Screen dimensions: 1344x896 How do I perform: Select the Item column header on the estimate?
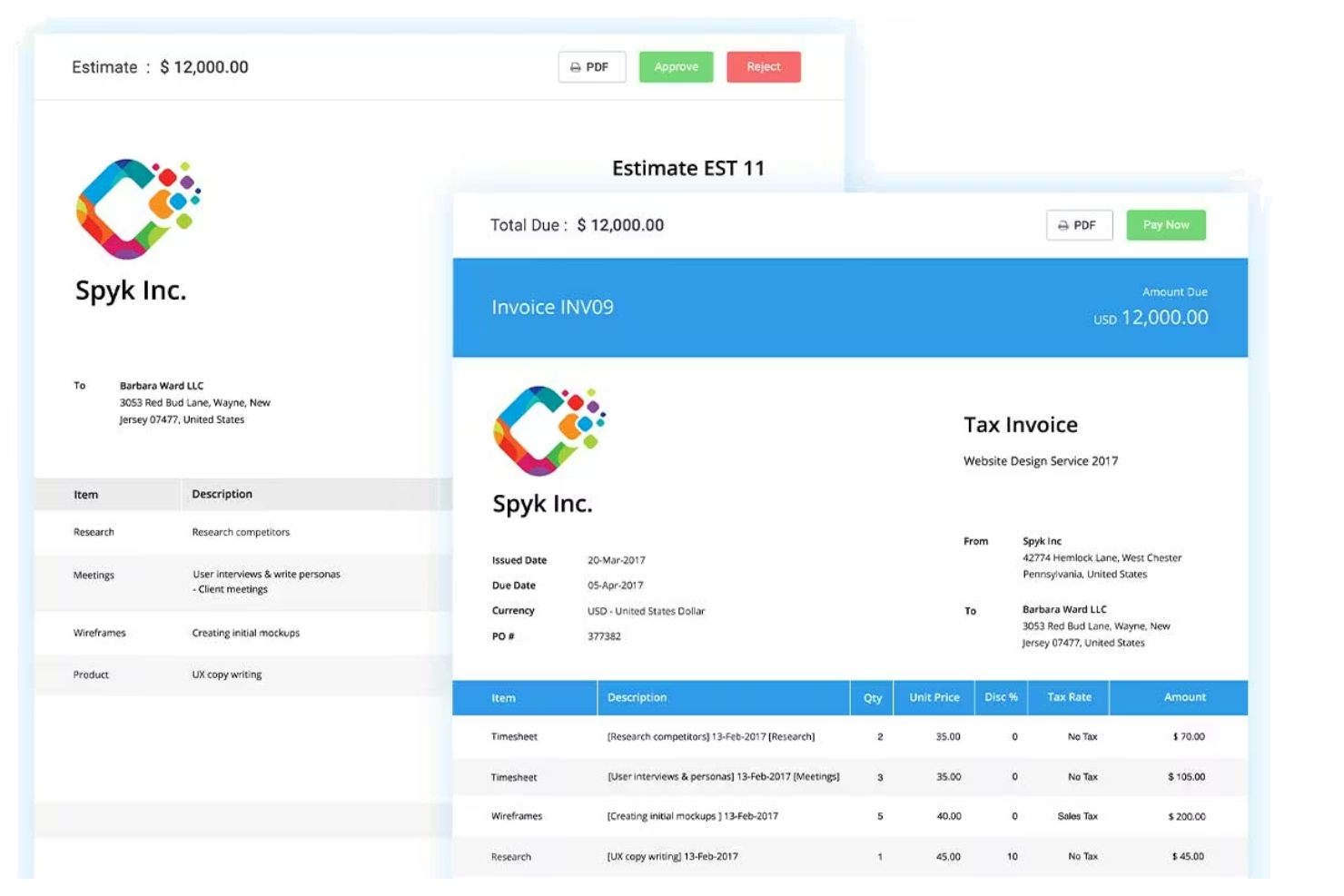pyautogui.click(x=85, y=494)
